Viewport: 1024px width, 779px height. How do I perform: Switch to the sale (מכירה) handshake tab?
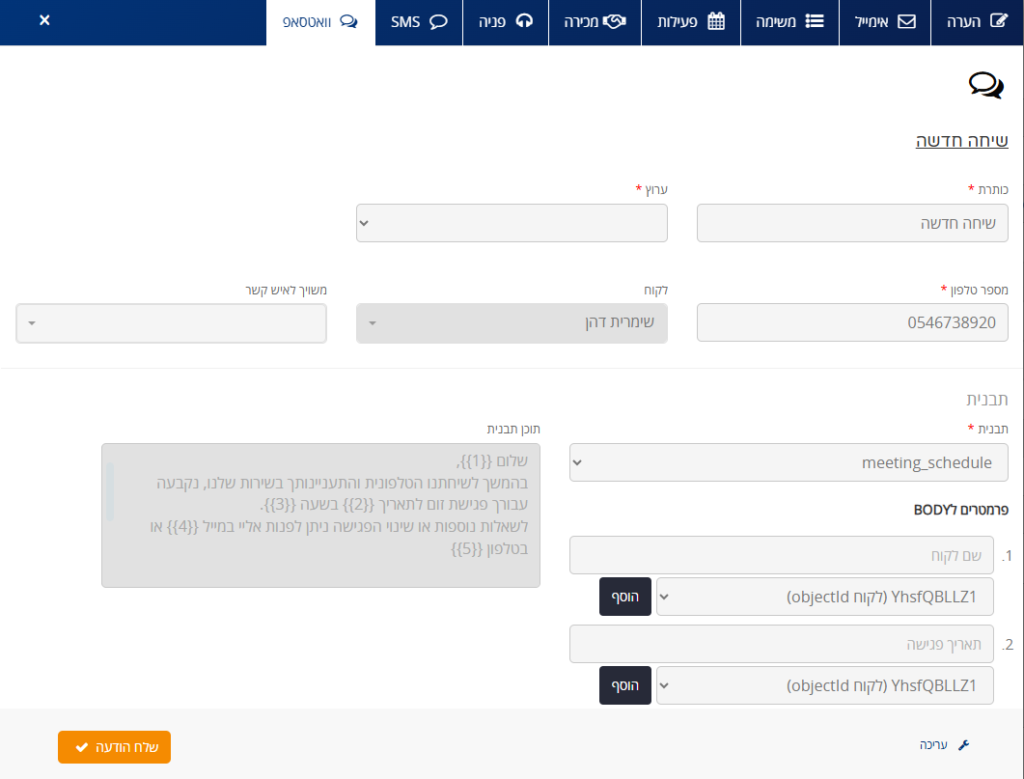tap(594, 22)
